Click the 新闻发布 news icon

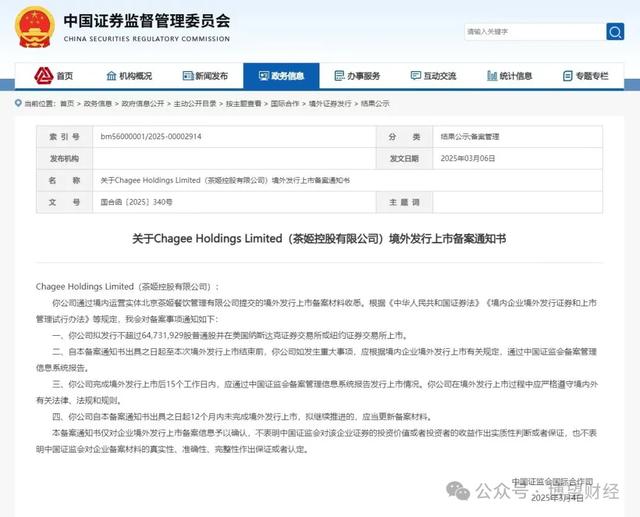[x=184, y=76]
